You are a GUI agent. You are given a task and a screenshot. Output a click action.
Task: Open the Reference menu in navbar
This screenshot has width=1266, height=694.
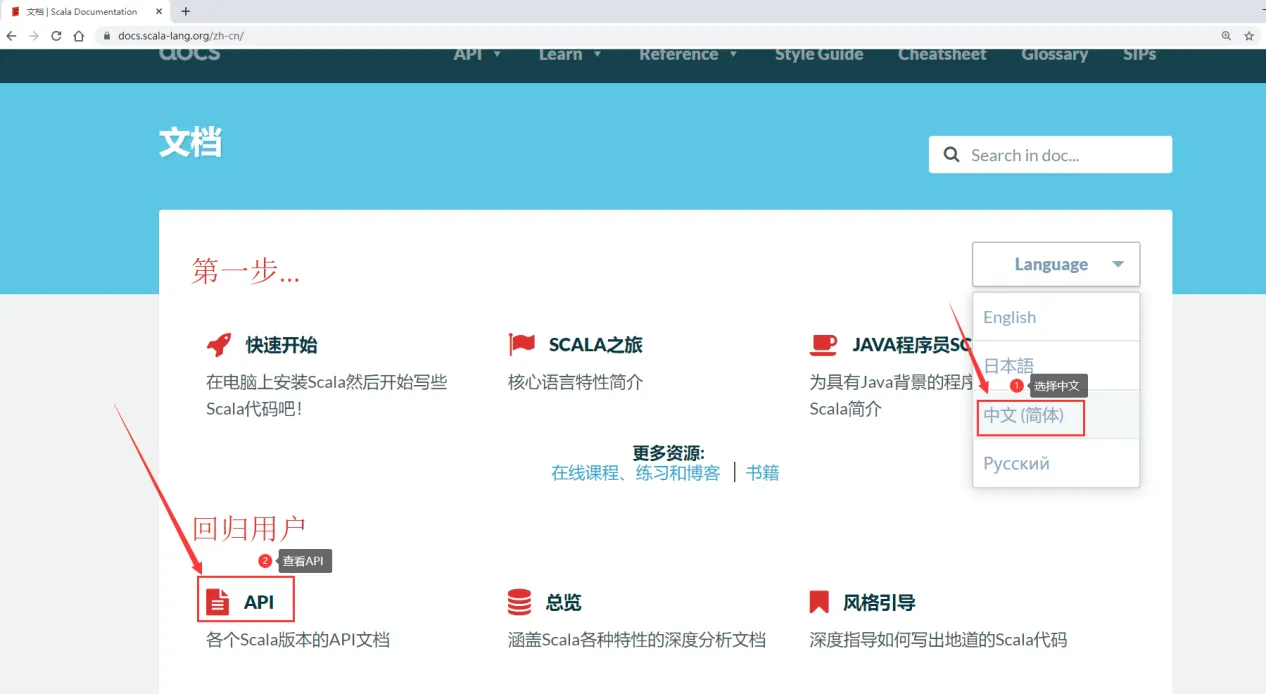[x=688, y=54]
